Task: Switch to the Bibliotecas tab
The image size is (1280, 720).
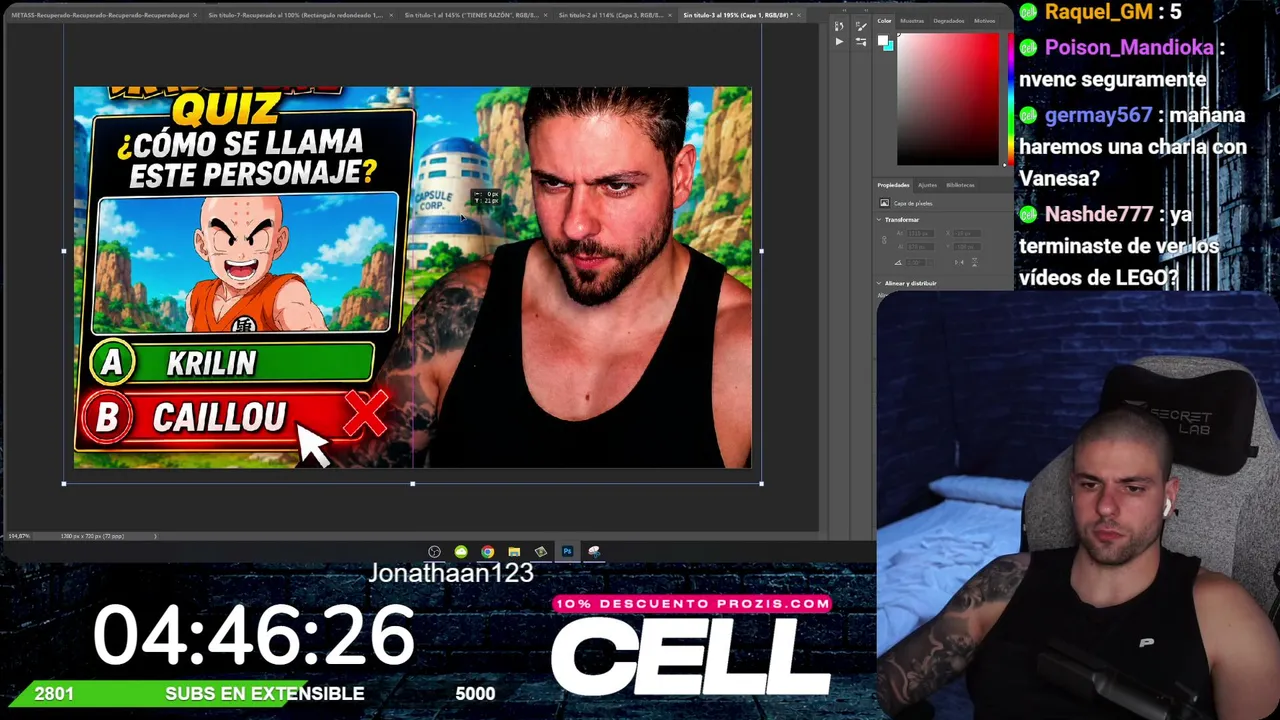Action: point(960,185)
